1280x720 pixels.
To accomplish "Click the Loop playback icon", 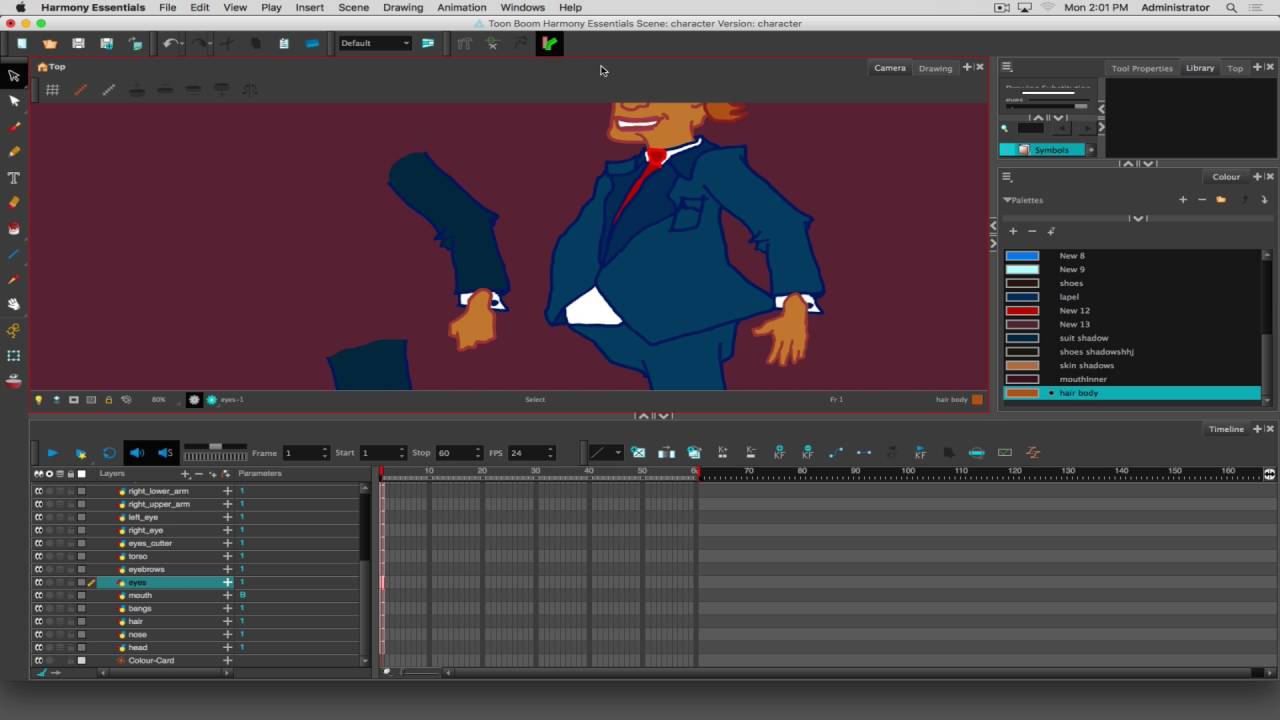I will (x=109, y=453).
